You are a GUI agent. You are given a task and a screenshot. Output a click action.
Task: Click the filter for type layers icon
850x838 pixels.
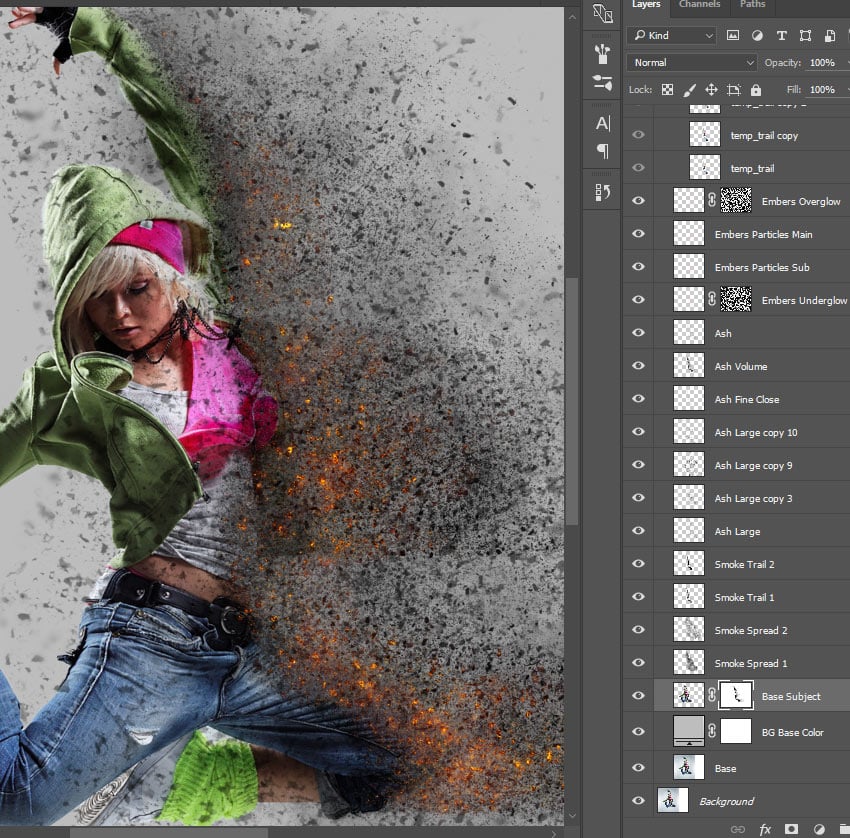coord(782,35)
